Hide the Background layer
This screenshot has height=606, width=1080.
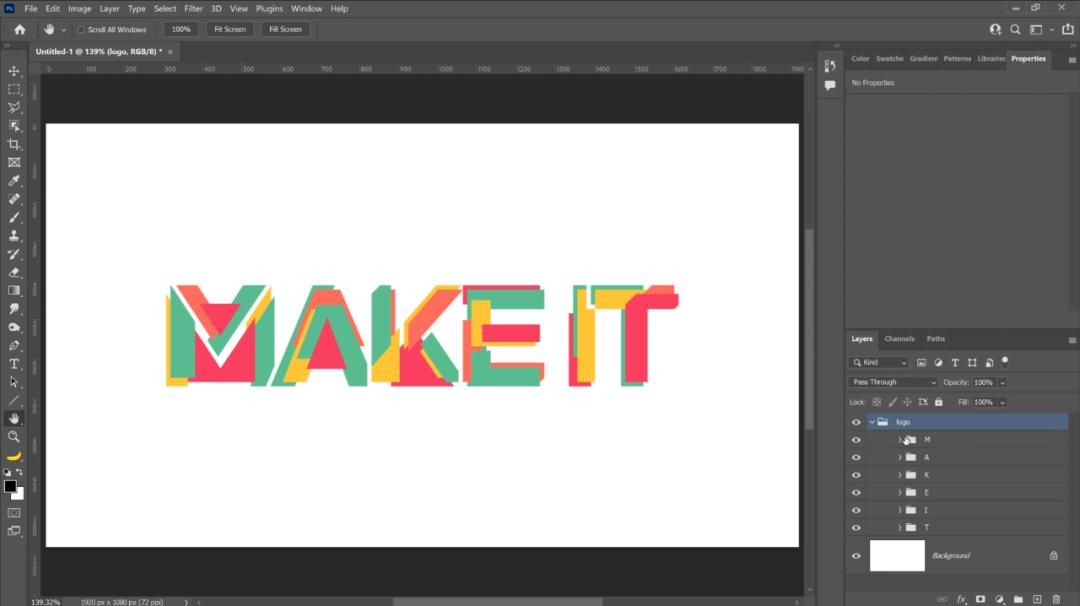point(856,556)
